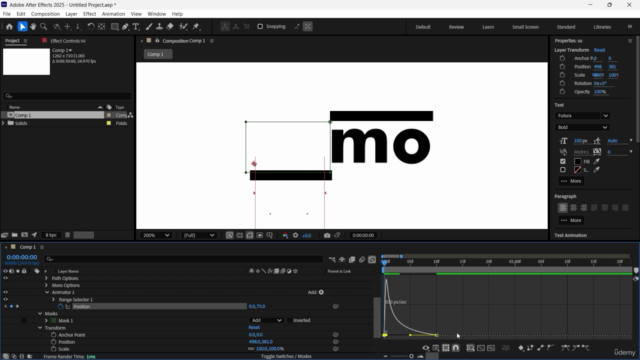Expand Path Options in timeline
Screen dimensions: 640x360
(x=46, y=278)
